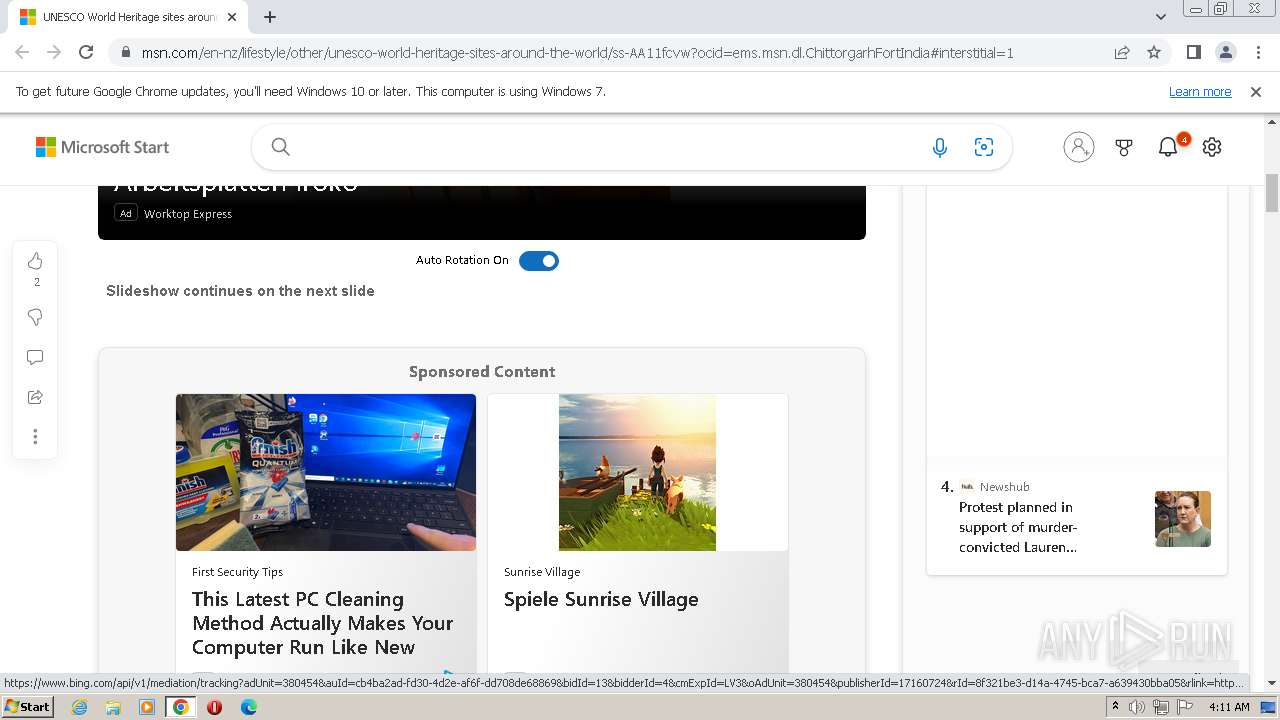Reload the page in Chrome

(86, 52)
